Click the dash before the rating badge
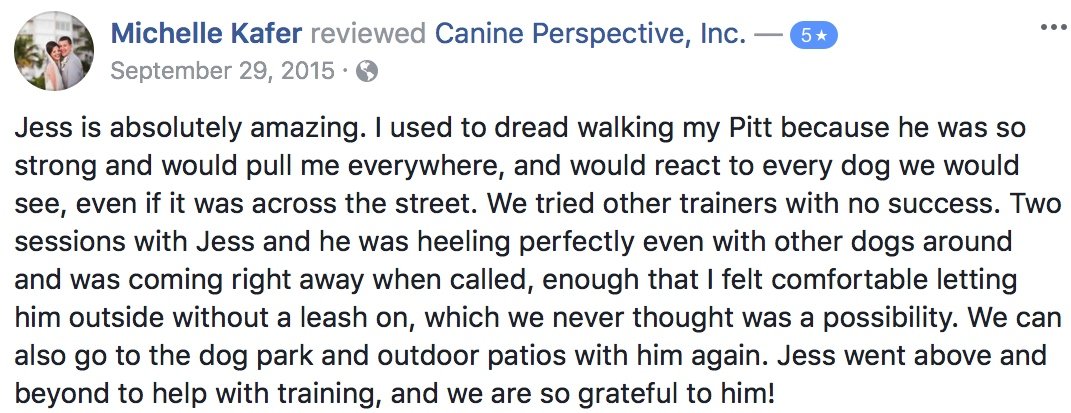The height and width of the screenshot is (413, 1071). (x=768, y=35)
